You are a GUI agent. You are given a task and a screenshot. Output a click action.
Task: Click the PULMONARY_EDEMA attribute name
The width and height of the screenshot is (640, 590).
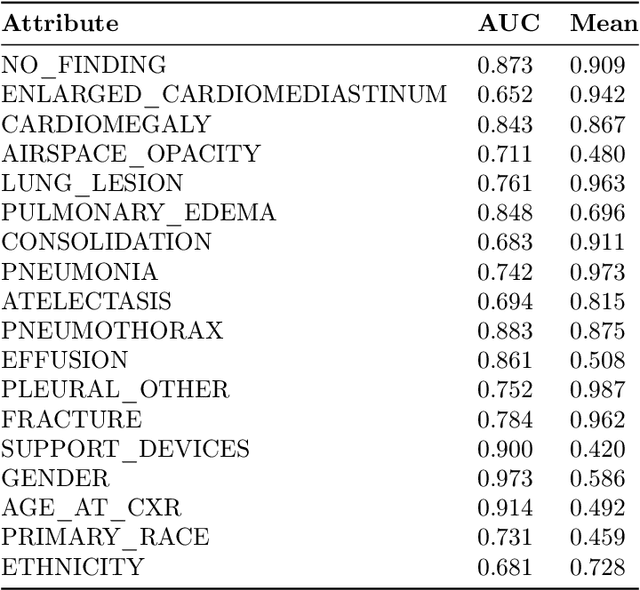[138, 213]
